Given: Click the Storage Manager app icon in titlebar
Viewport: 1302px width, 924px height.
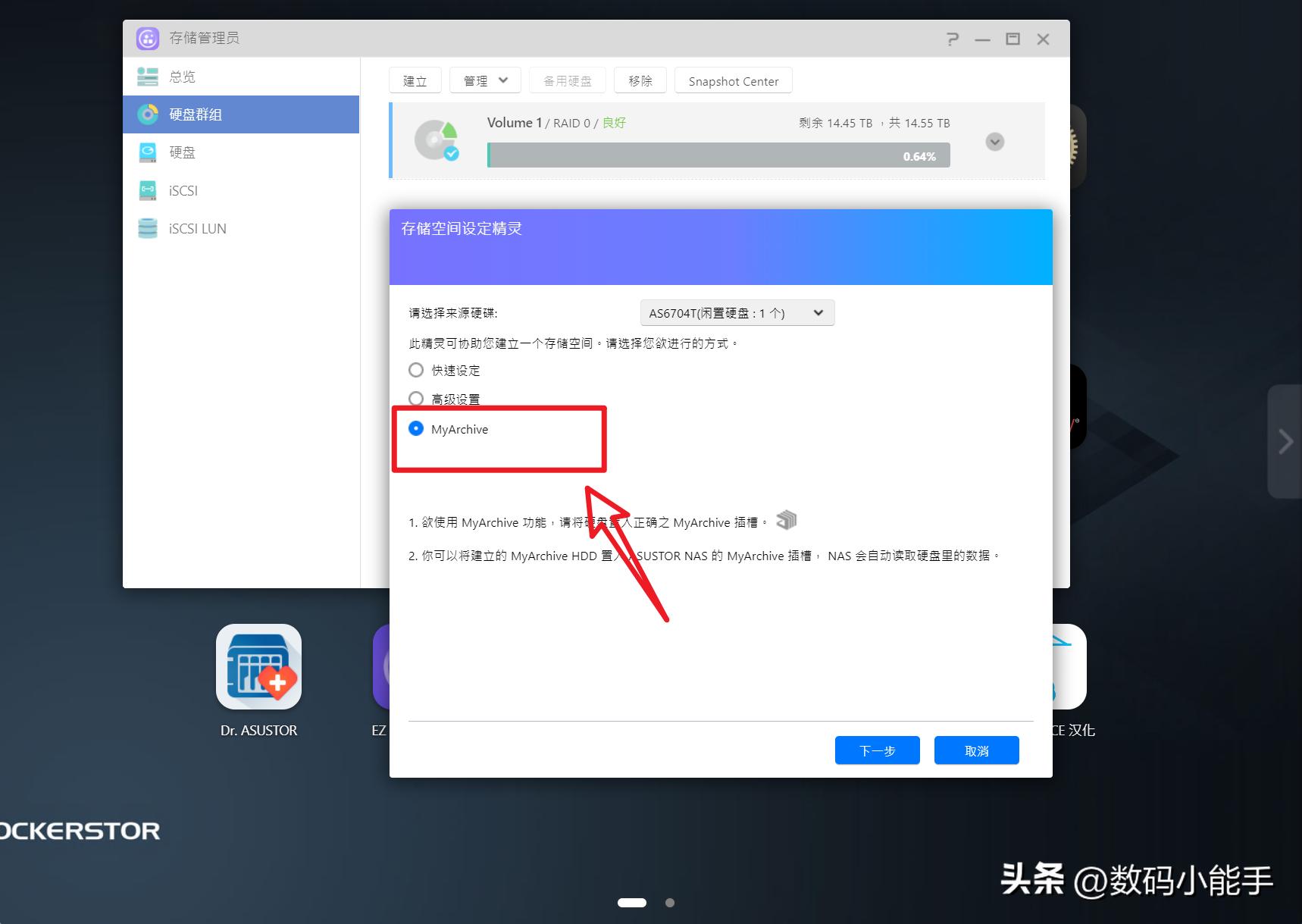Looking at the screenshot, I should pyautogui.click(x=147, y=38).
